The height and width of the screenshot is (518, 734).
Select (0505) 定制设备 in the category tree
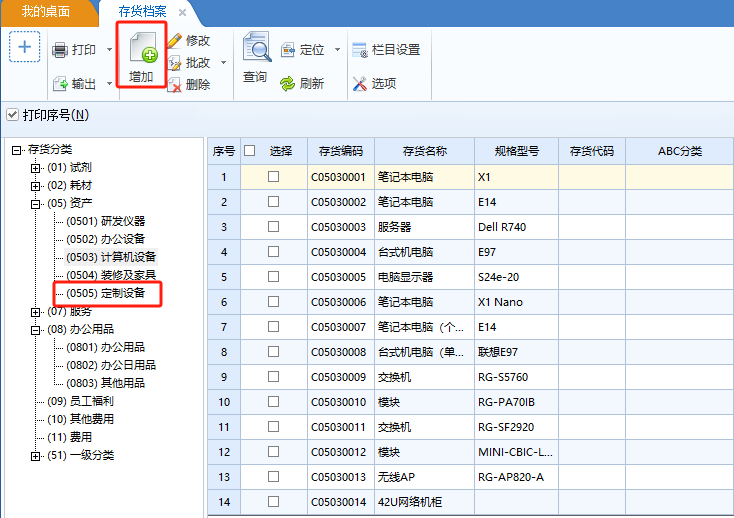[105, 293]
